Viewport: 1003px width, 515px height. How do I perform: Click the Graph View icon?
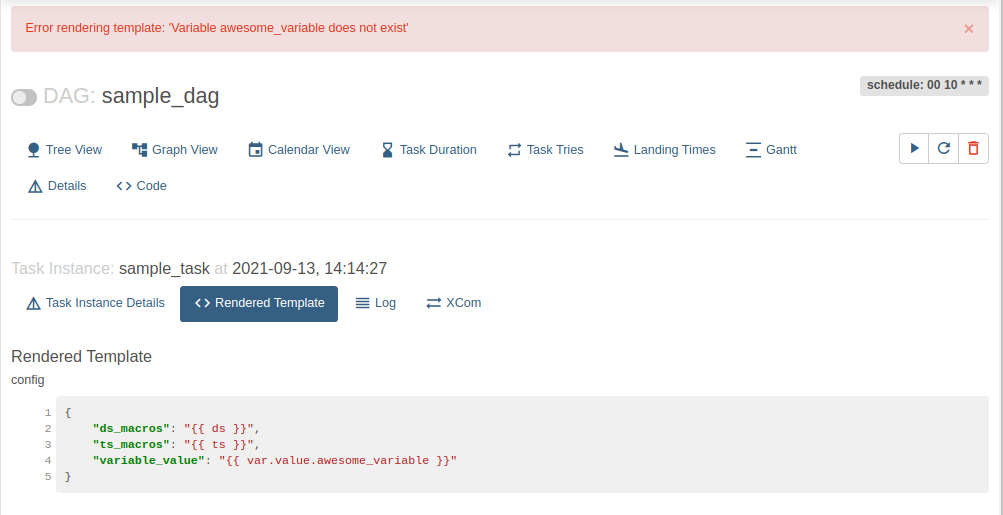pos(139,150)
